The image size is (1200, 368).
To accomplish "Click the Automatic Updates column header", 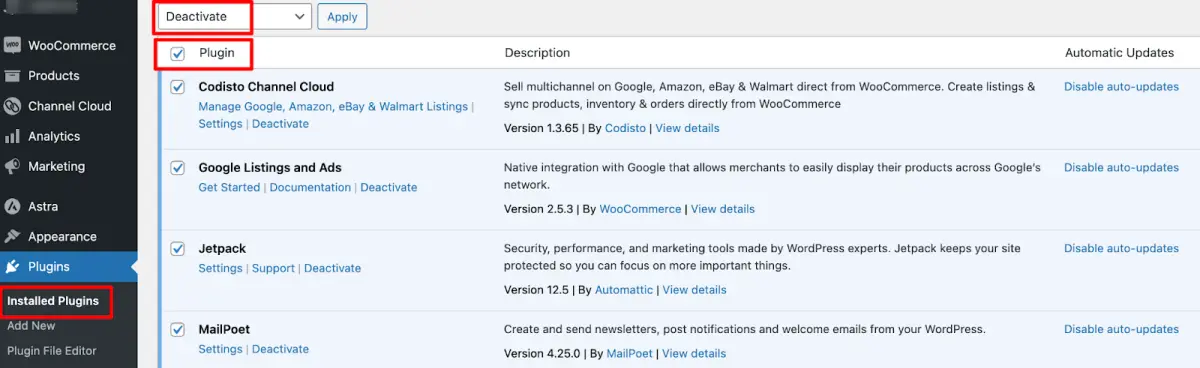I will [x=1119, y=53].
